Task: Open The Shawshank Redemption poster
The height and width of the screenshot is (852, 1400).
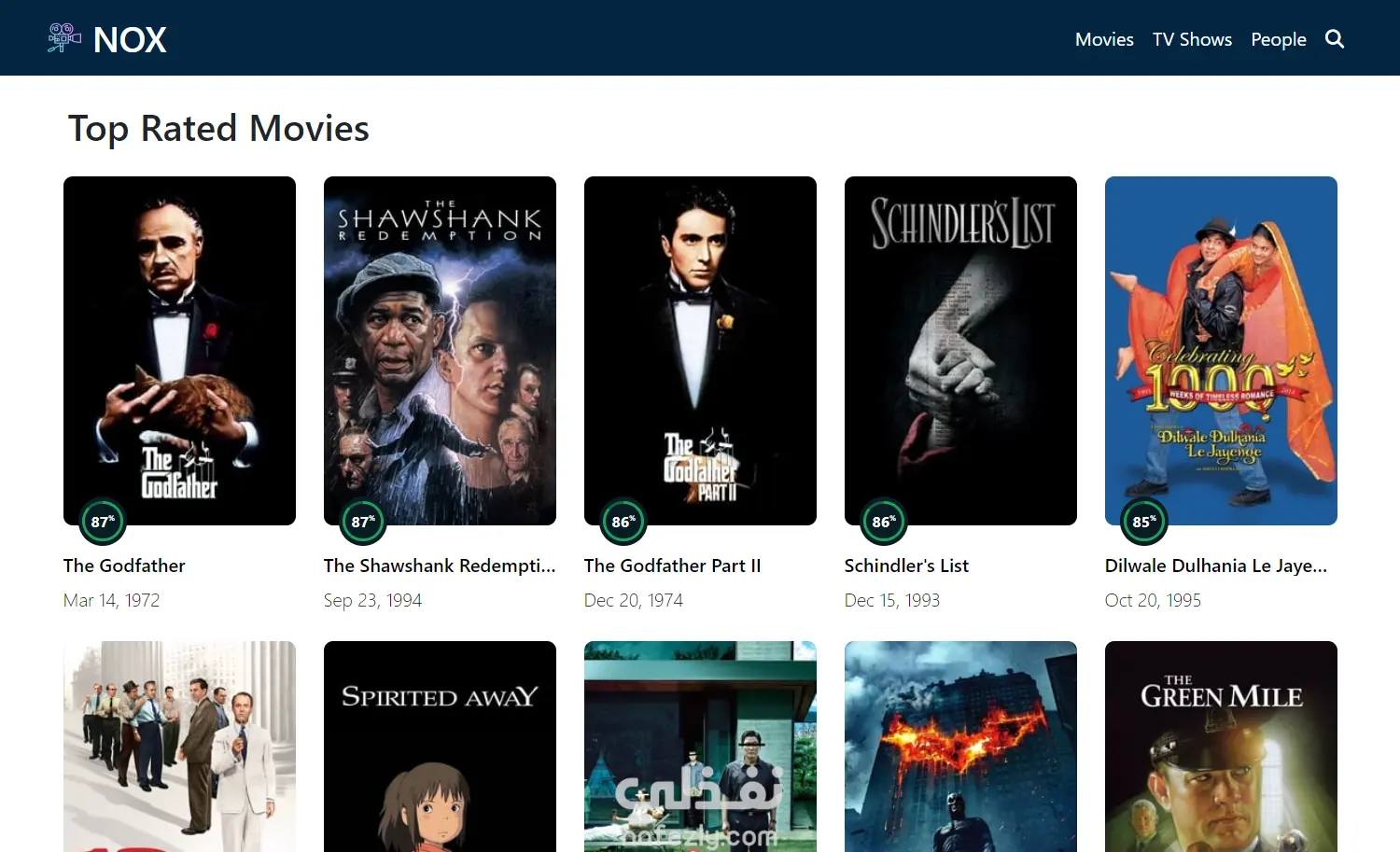Action: pyautogui.click(x=440, y=351)
